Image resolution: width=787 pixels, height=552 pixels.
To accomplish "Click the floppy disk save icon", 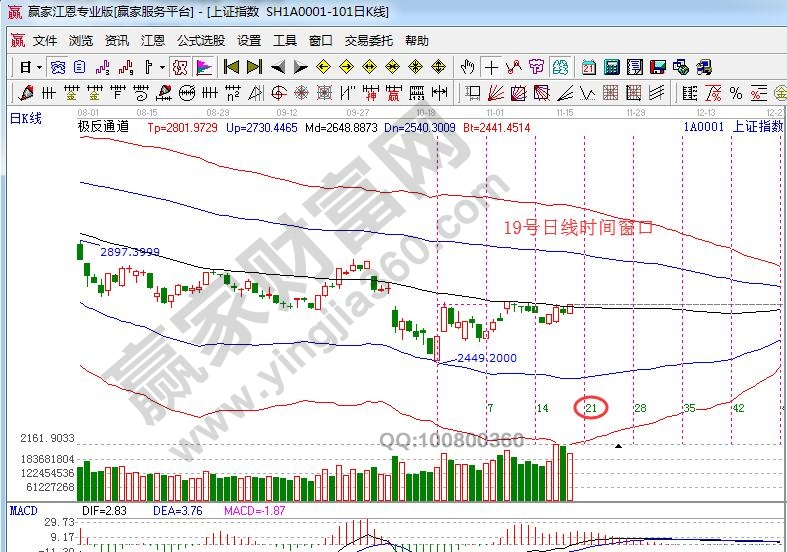I will (x=657, y=67).
